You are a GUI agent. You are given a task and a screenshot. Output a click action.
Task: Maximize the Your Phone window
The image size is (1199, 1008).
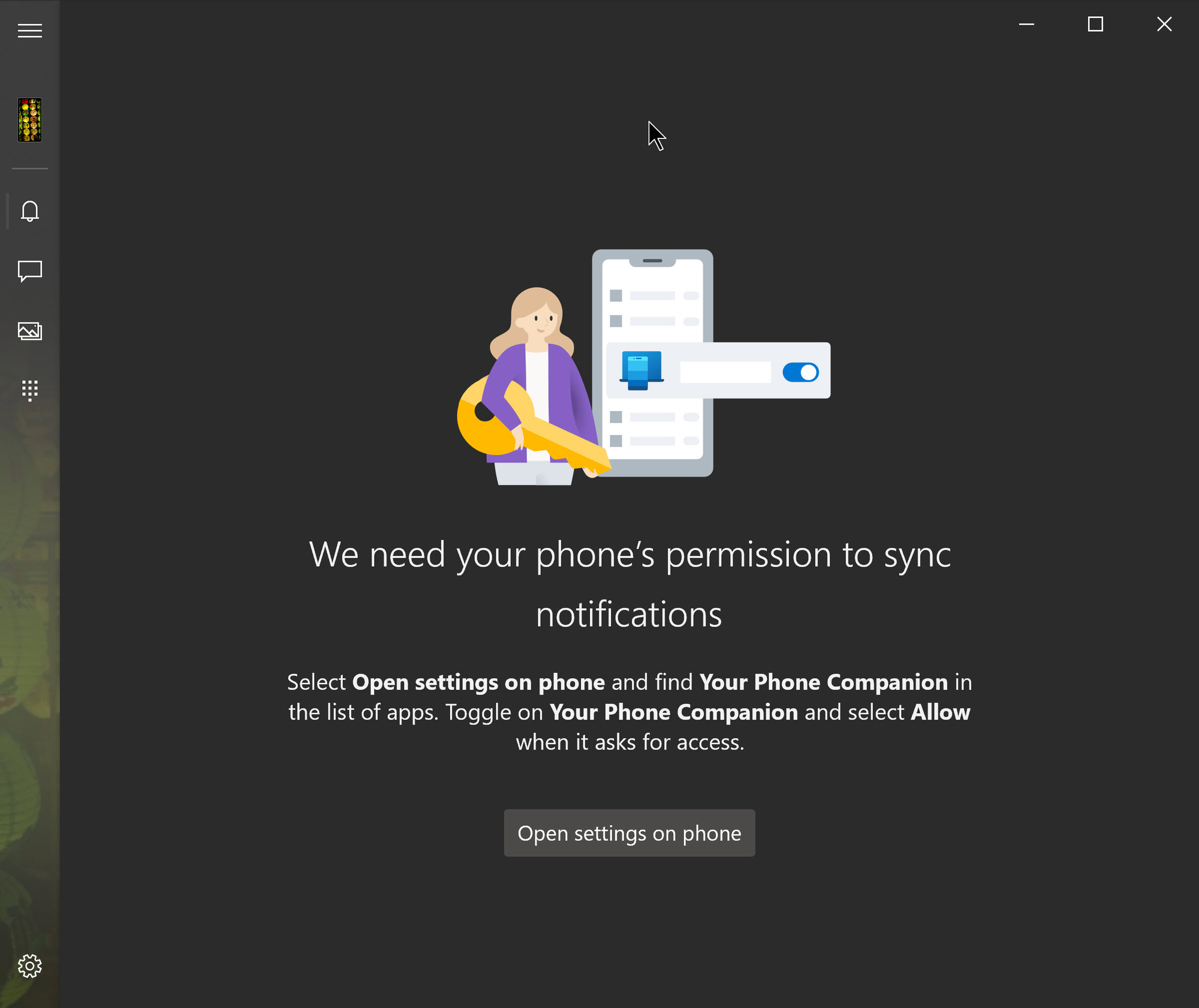[x=1095, y=24]
